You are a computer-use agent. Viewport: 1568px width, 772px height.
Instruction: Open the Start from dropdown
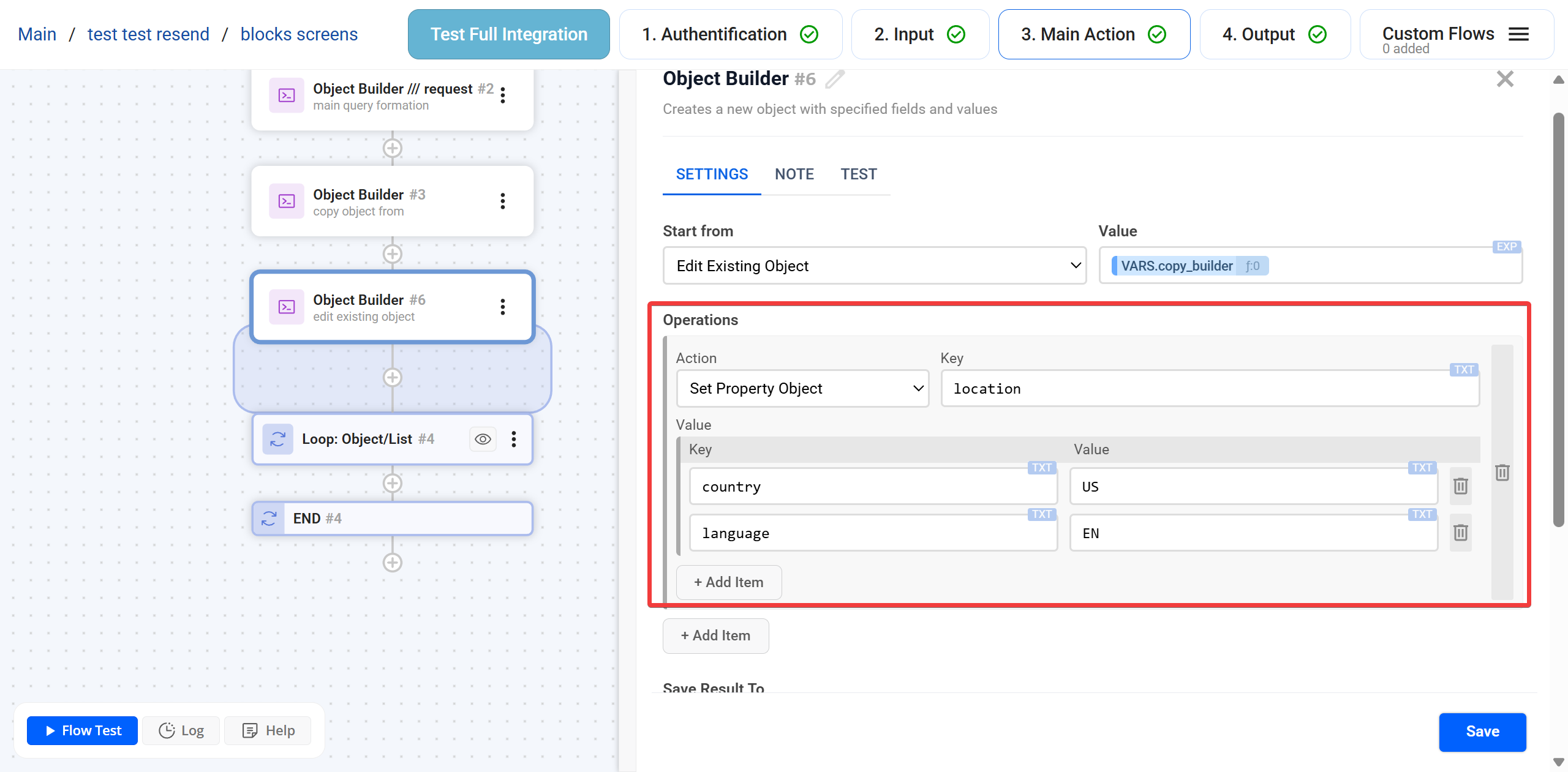click(874, 266)
